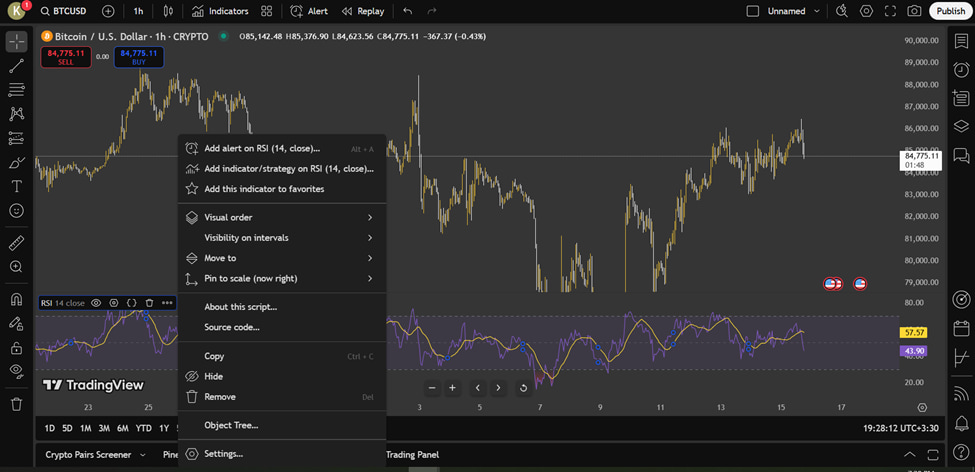Choose Add alert on RSI menu item

click(282, 149)
